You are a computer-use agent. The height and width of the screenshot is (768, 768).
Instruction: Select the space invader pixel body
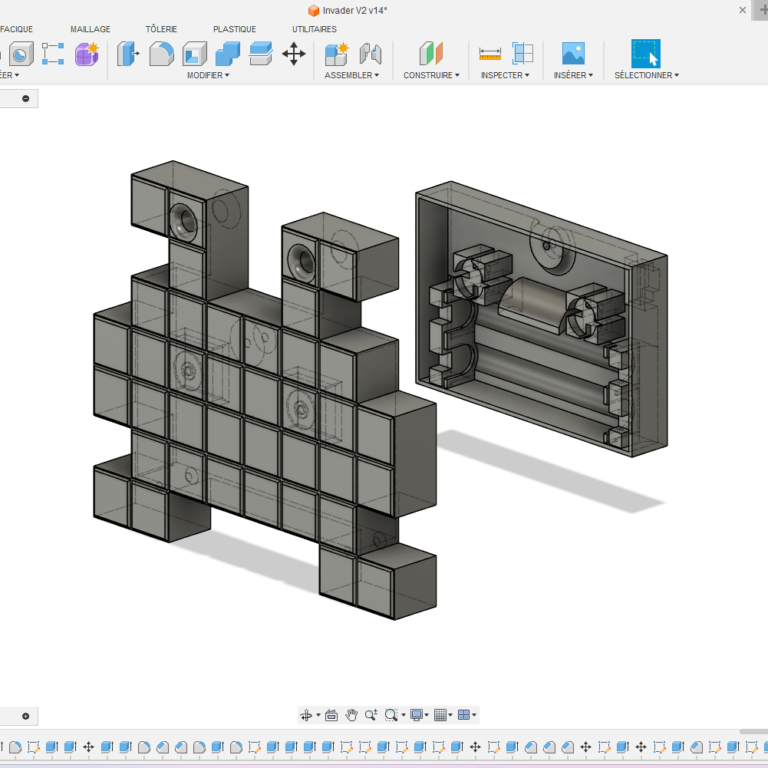tap(264, 392)
